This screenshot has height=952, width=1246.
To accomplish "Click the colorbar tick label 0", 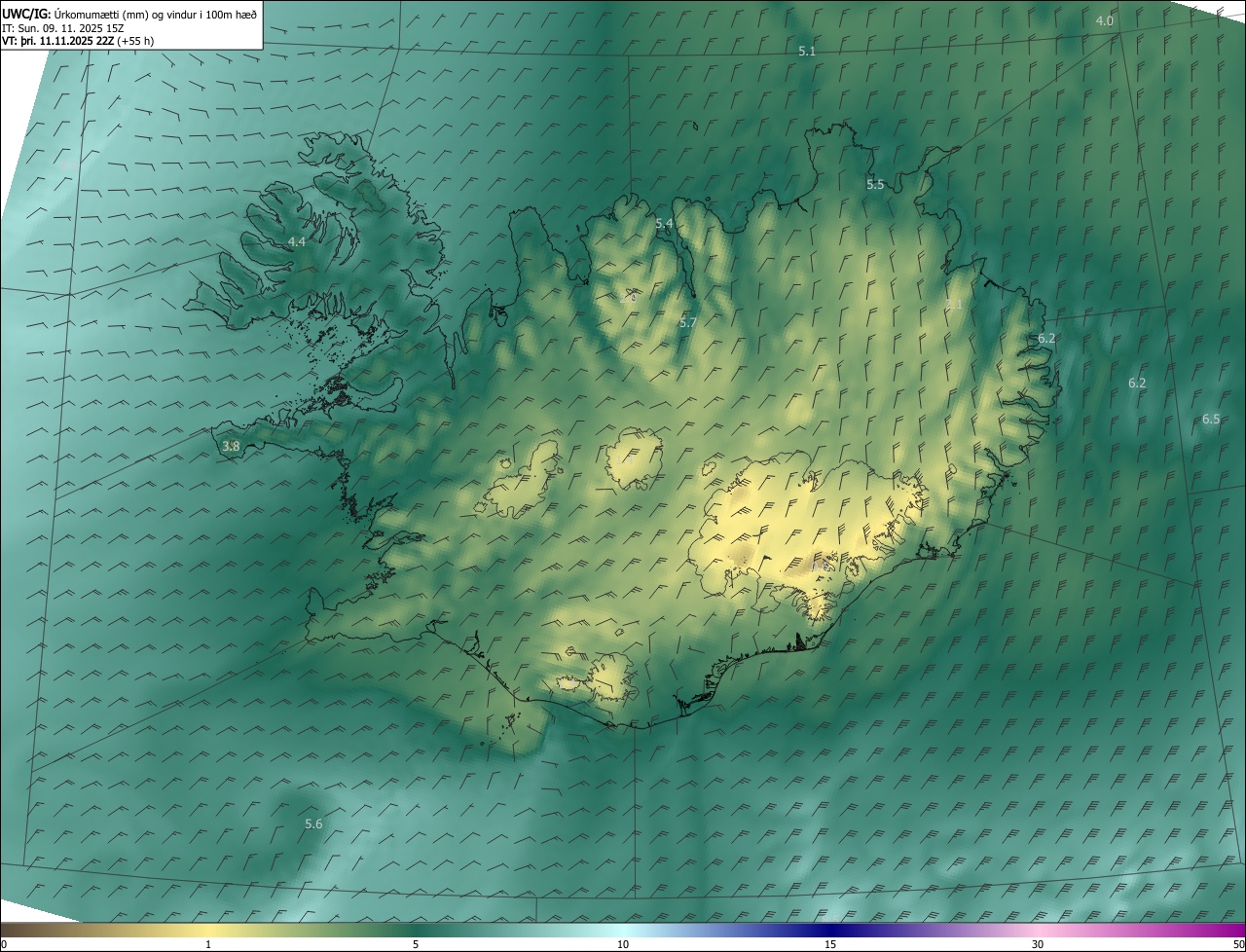I will click(x=4, y=944).
